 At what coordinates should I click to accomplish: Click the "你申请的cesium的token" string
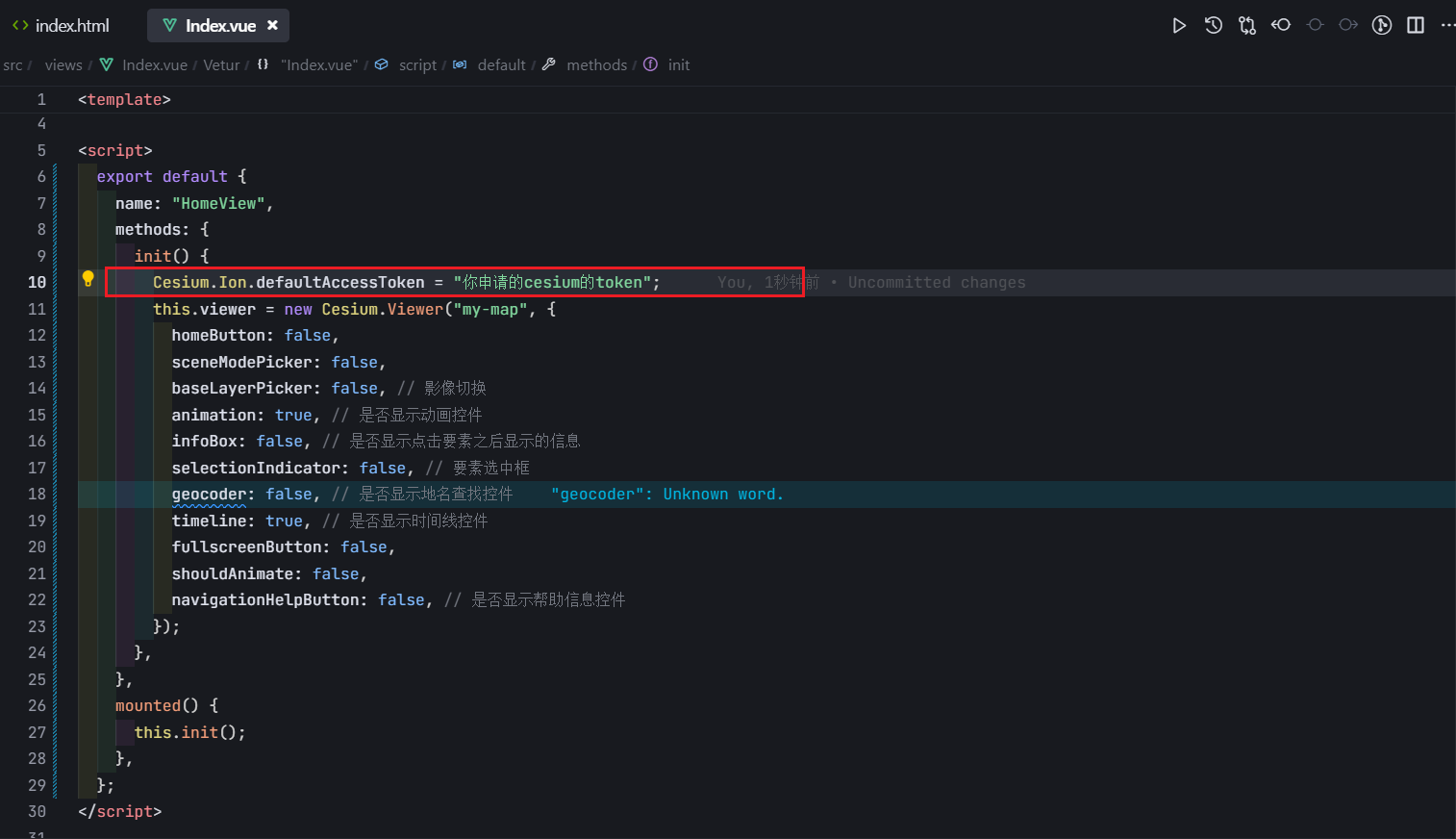552,283
